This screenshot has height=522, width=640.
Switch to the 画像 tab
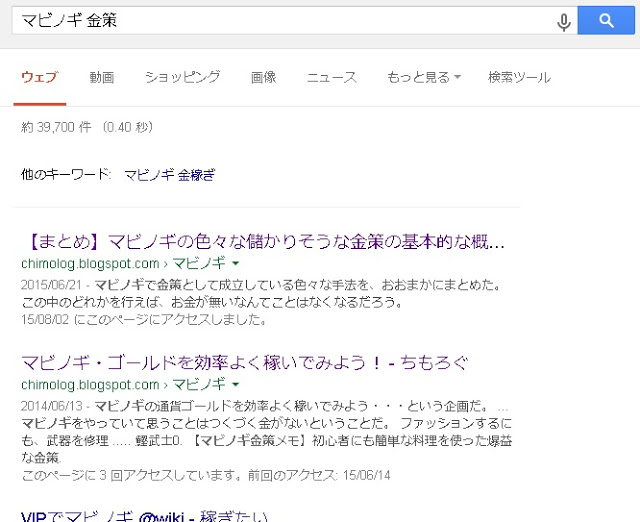click(263, 77)
